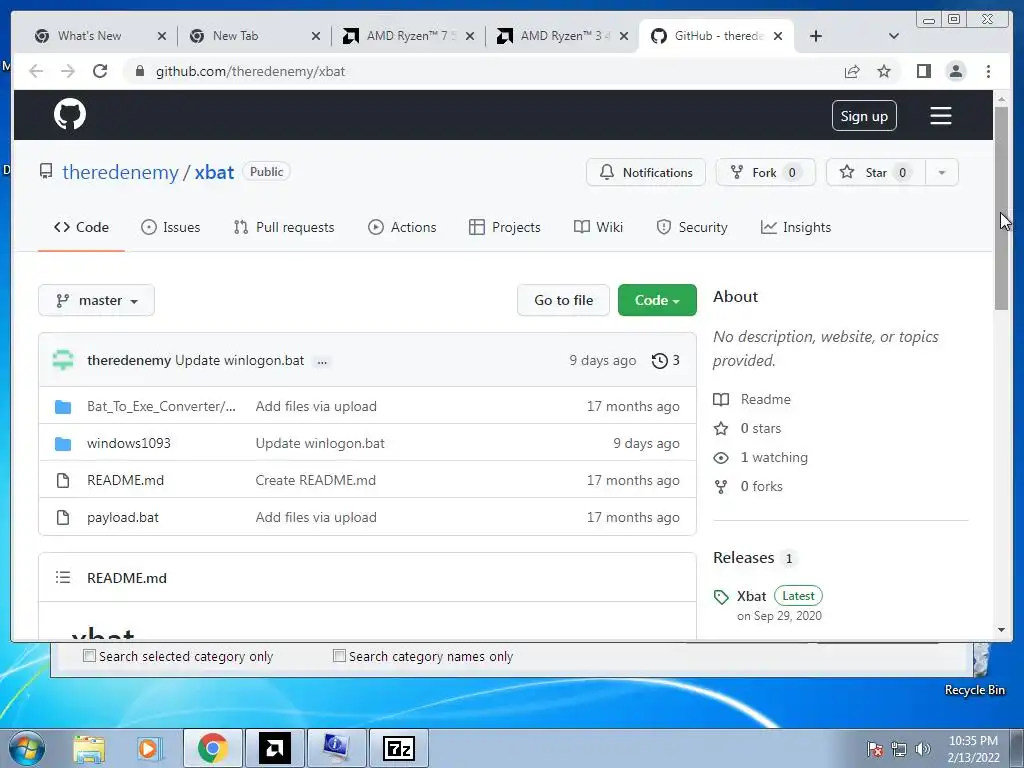Image resolution: width=1024 pixels, height=768 pixels.
Task: Go forward with the browser forward arrow
Action: 68,71
